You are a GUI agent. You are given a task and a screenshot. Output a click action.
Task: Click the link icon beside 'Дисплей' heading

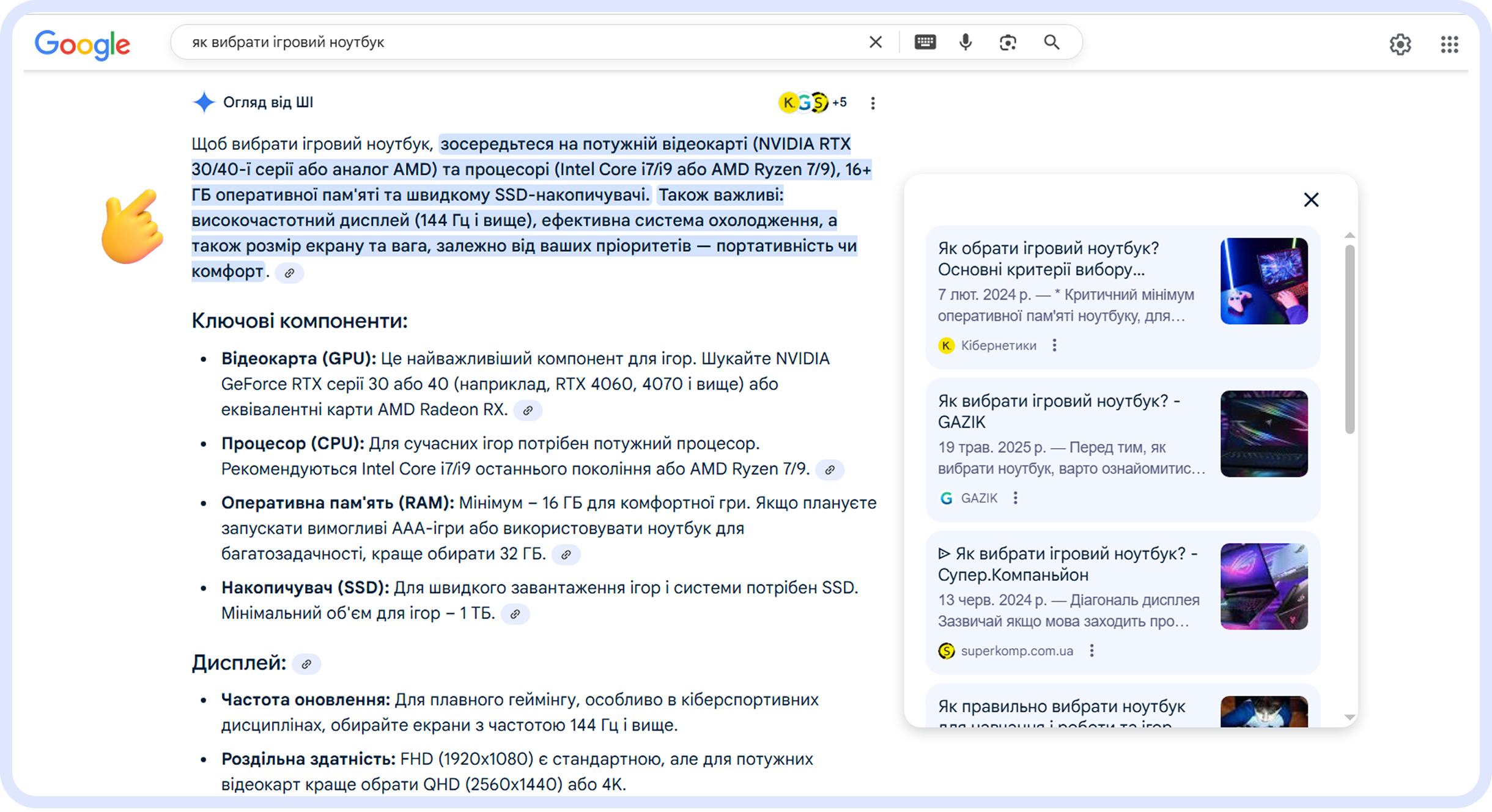tap(307, 664)
